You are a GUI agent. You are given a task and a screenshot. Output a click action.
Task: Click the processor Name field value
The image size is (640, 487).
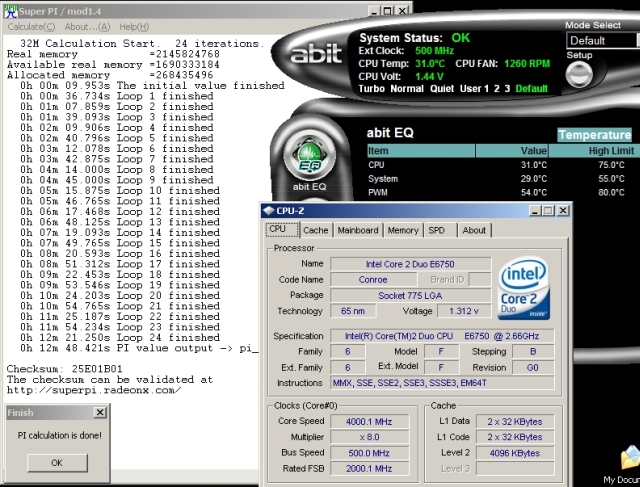[410, 264]
